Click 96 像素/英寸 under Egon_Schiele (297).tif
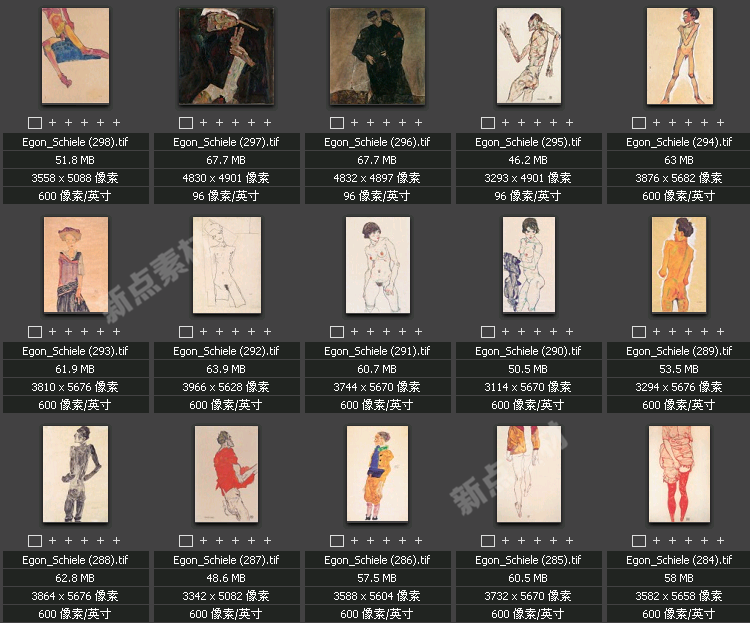750x623 pixels. 226,196
